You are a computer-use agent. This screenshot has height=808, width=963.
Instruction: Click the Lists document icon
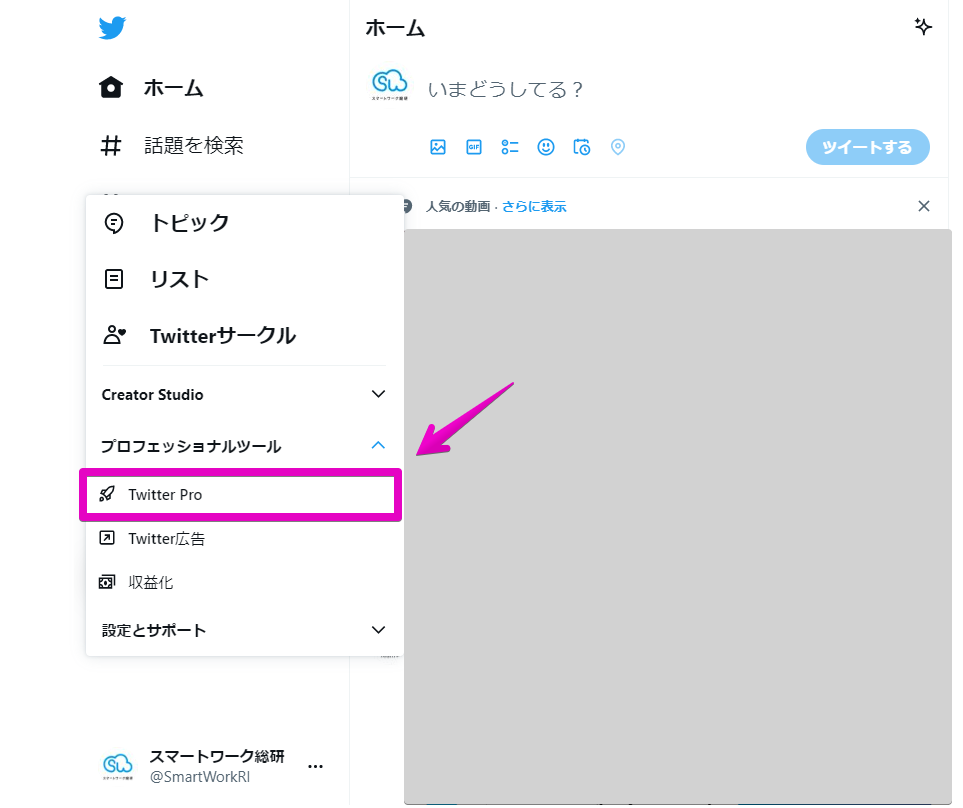pos(114,279)
